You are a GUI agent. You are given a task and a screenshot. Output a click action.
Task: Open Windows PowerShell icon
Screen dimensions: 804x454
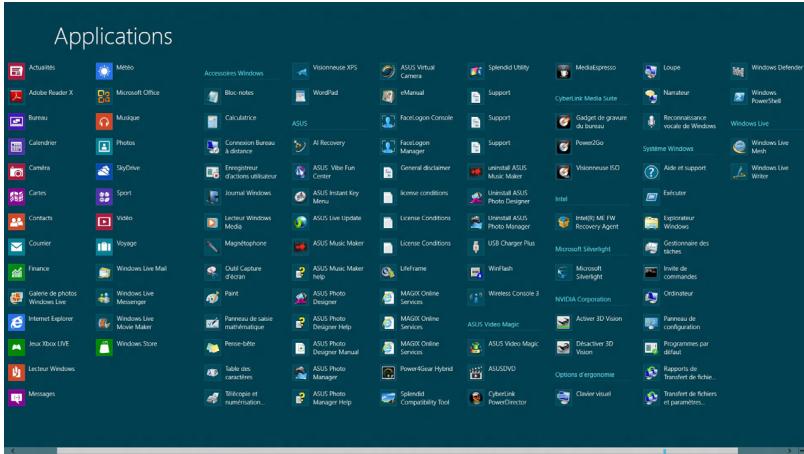(x=739, y=96)
